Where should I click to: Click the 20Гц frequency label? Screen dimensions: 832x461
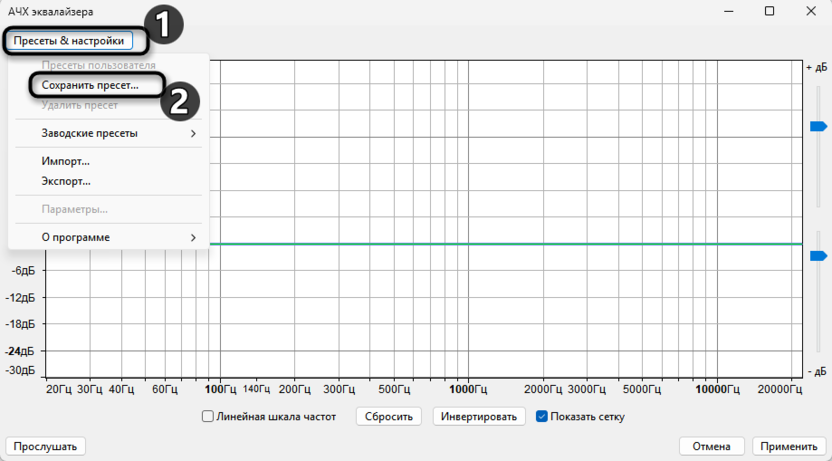pyautogui.click(x=58, y=389)
